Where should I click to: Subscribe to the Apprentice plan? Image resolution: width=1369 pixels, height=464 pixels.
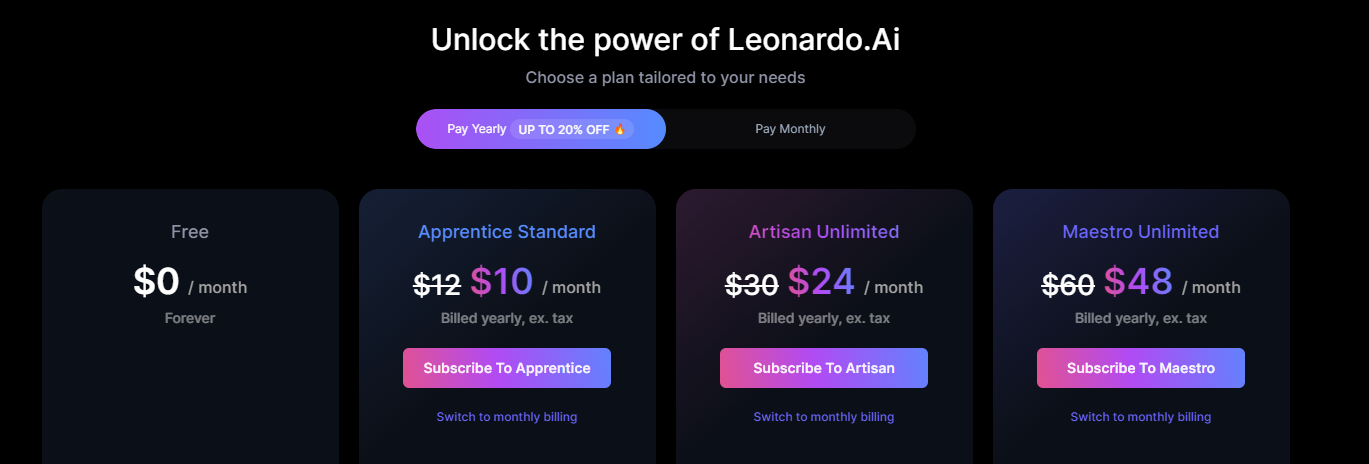(x=507, y=368)
